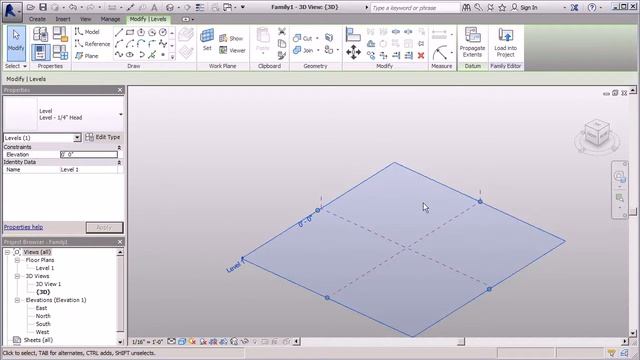Open the Select panel dropdown
Viewport: 640px width, 360px height.
point(16,66)
